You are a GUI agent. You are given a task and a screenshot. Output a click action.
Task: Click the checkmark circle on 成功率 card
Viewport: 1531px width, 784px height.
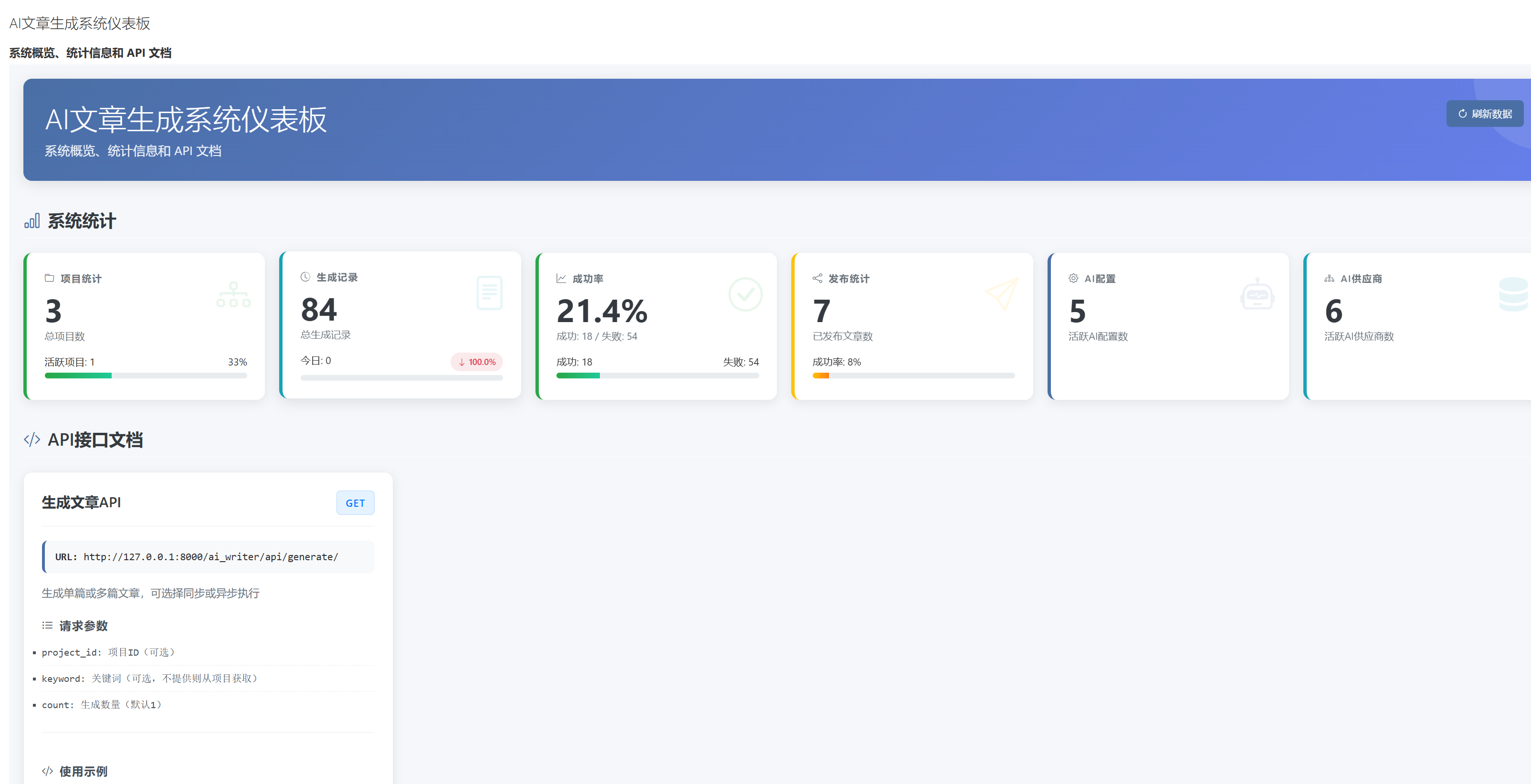pos(745,294)
